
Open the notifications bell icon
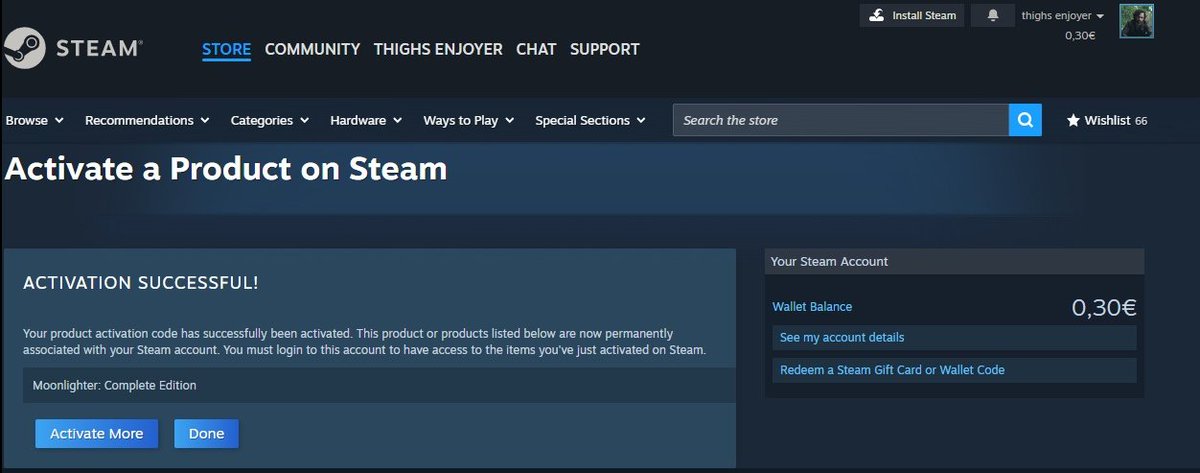[992, 16]
